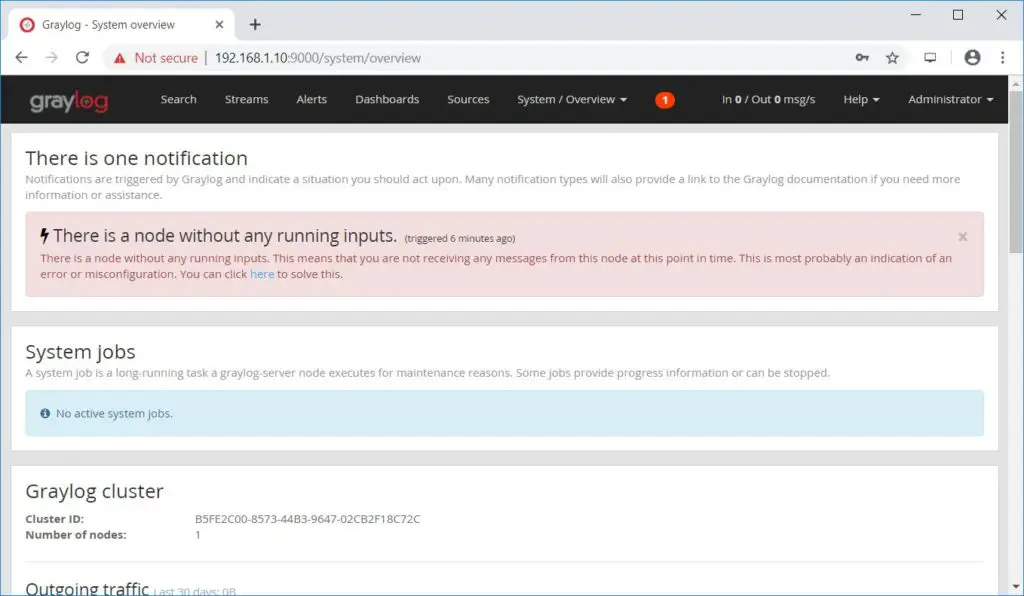Click the 'No active system jobs.' message

pos(114,413)
